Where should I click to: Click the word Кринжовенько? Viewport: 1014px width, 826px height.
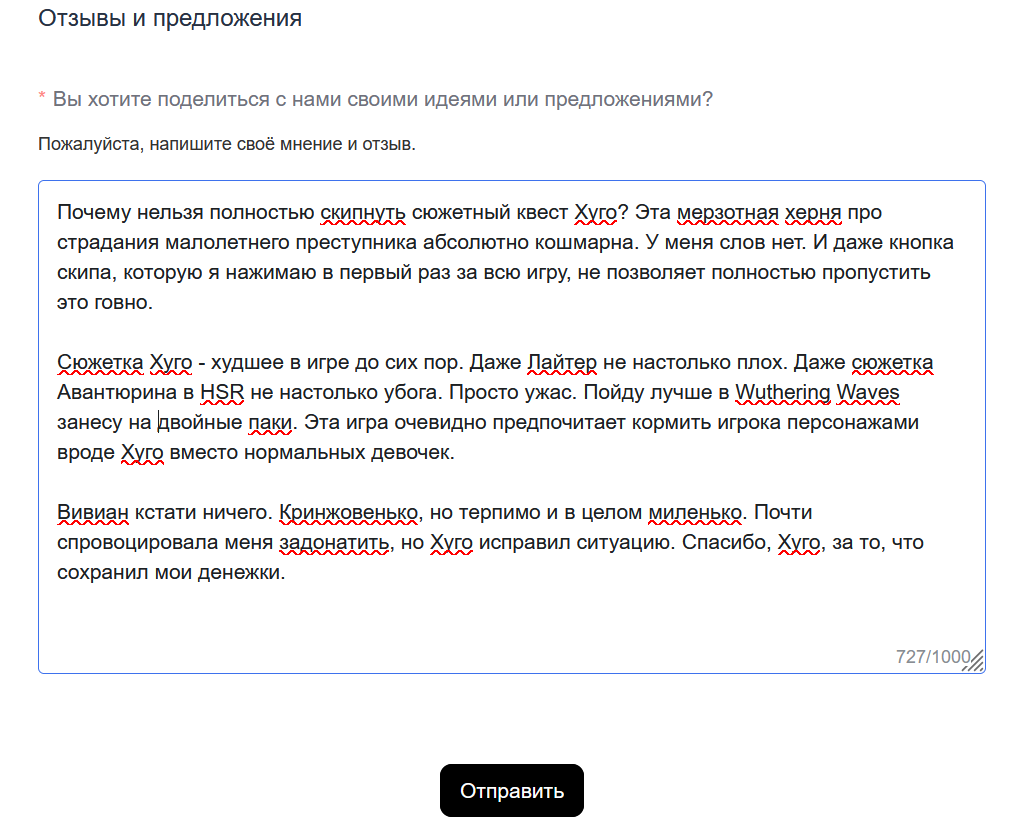click(349, 512)
